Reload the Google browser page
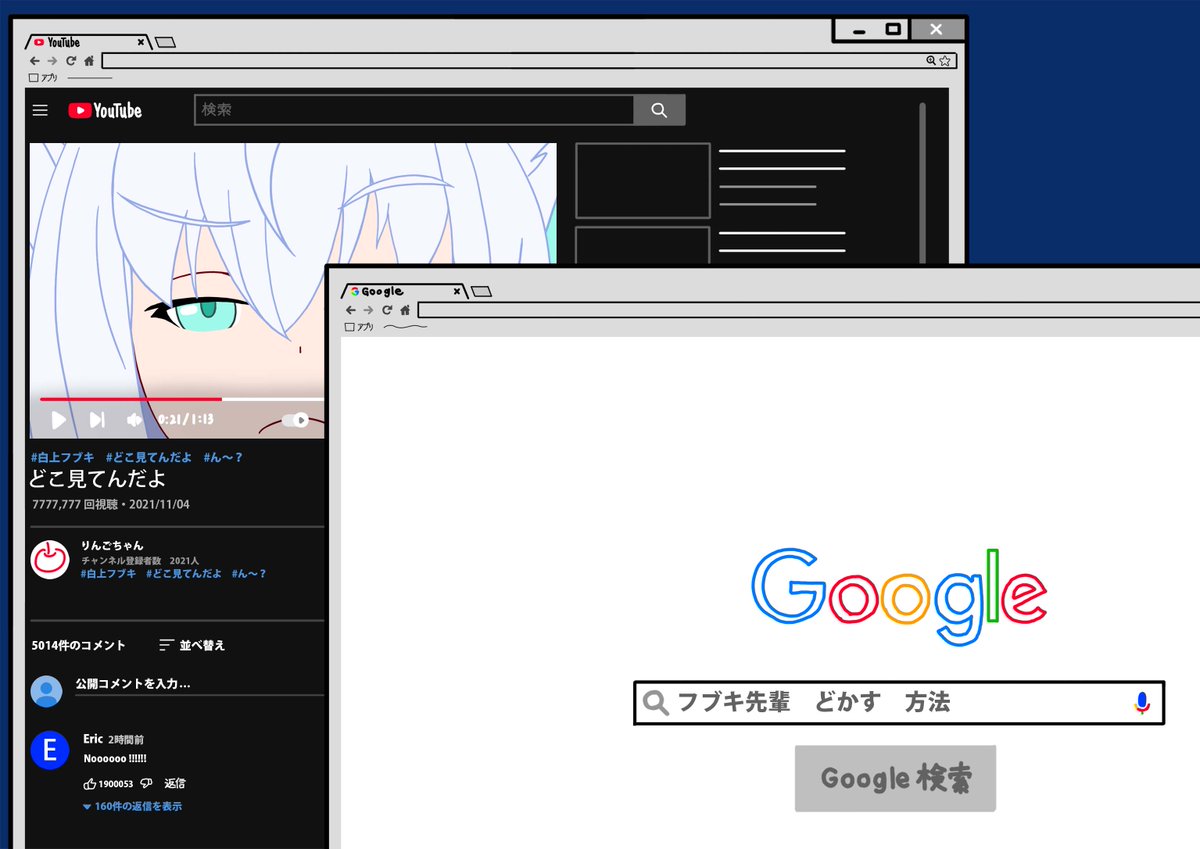 pos(387,310)
